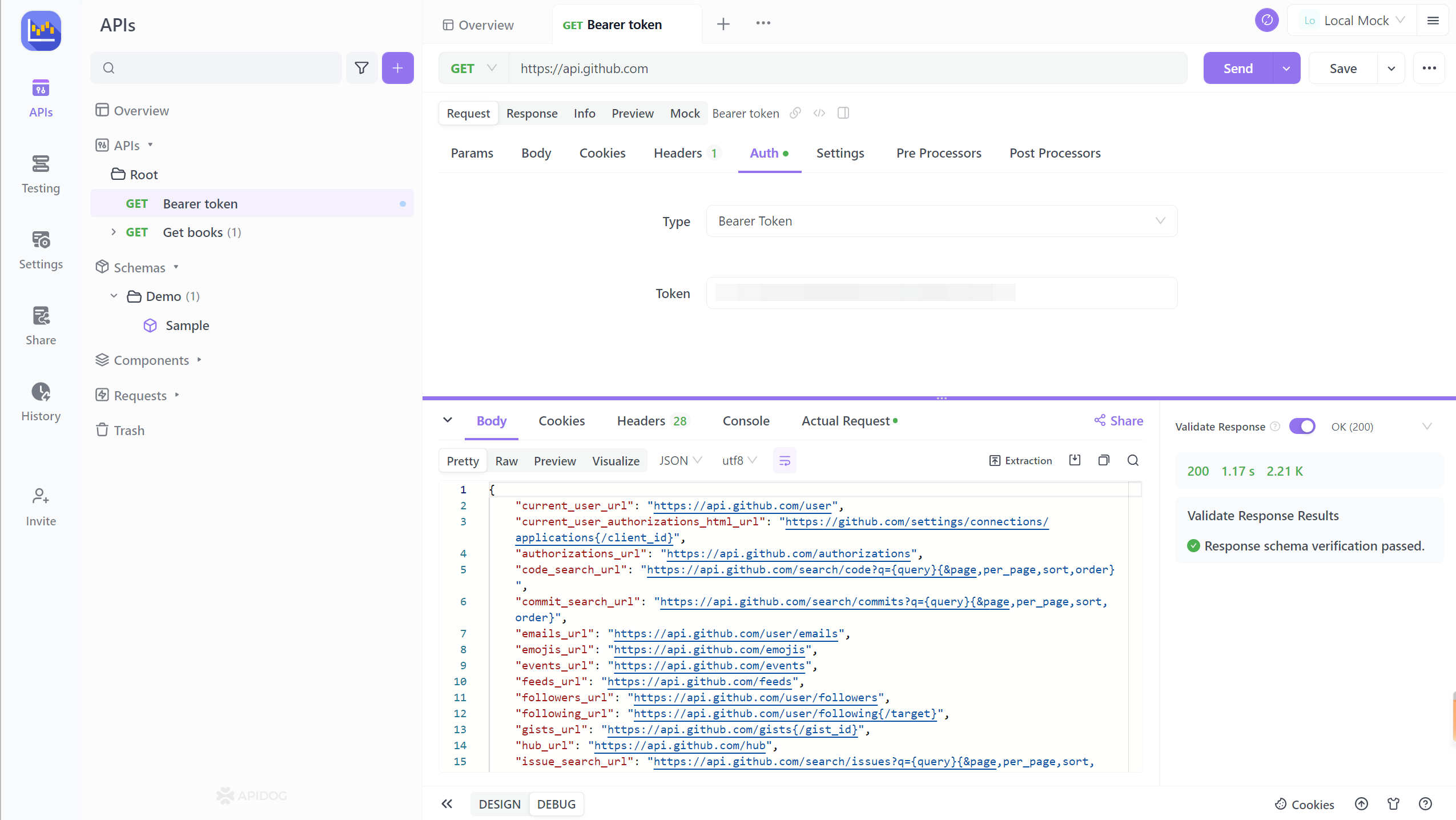
Task: Open the Share panel from the sidebar
Action: tap(41, 324)
